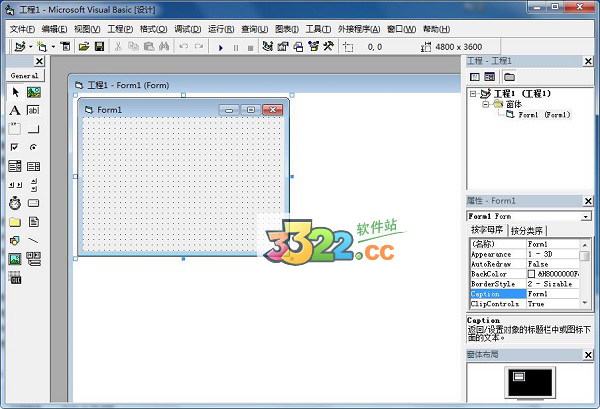Select the Shape control tool
Screen dimensions: 600x409
coord(15,240)
